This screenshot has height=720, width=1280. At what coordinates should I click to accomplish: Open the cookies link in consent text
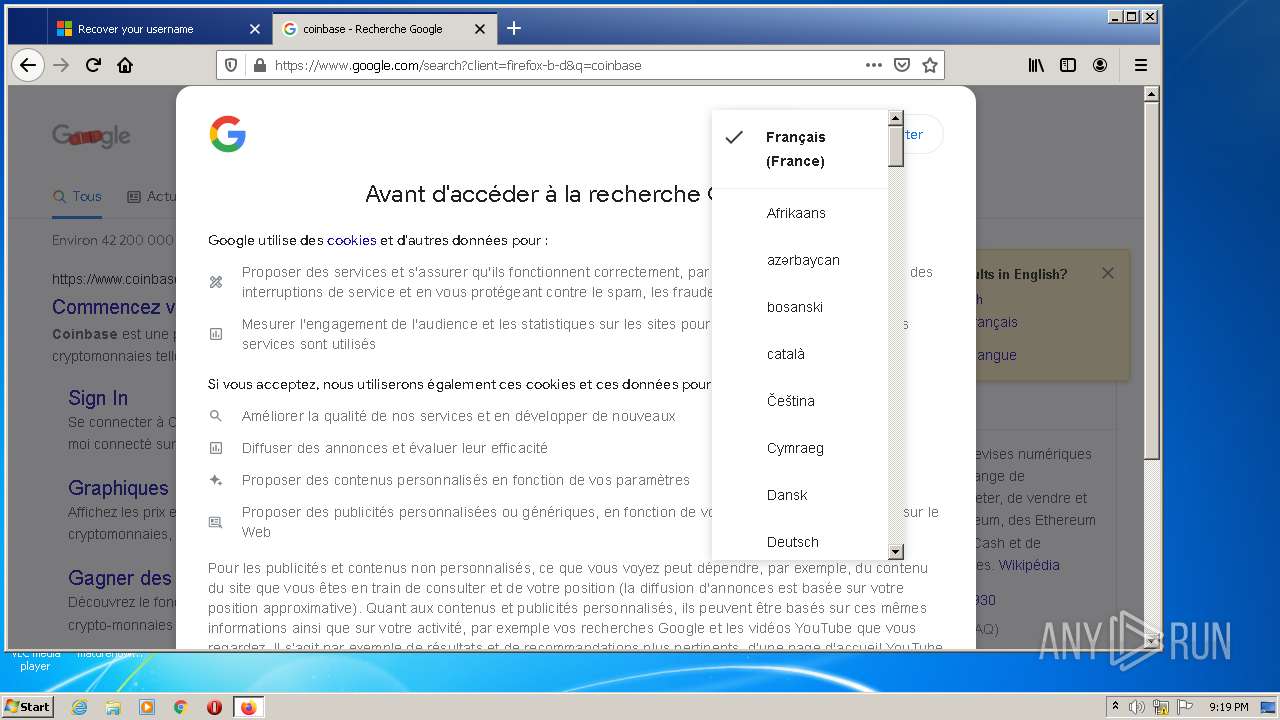(x=351, y=240)
